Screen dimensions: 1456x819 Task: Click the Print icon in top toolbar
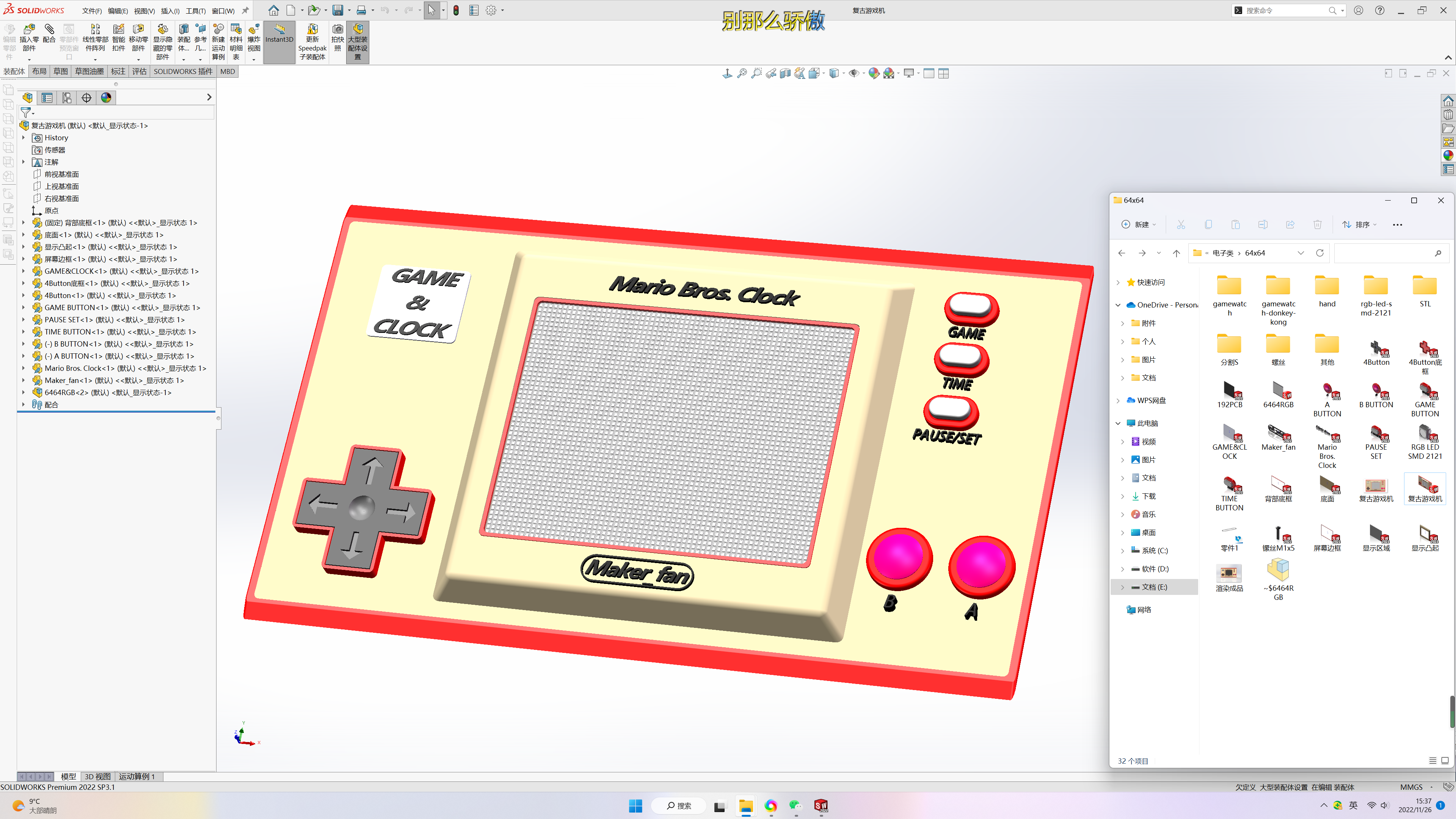361,10
